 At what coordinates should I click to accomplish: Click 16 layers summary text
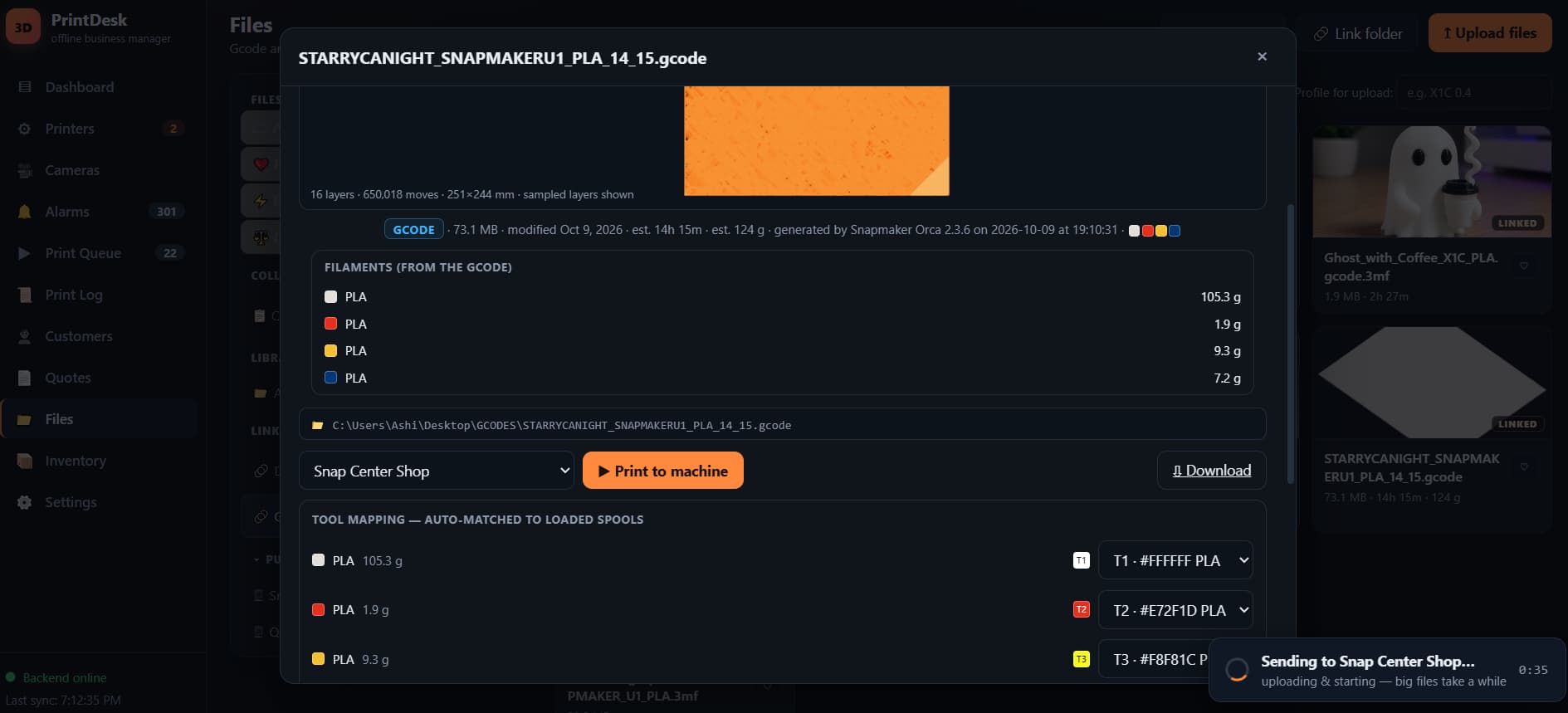[471, 194]
